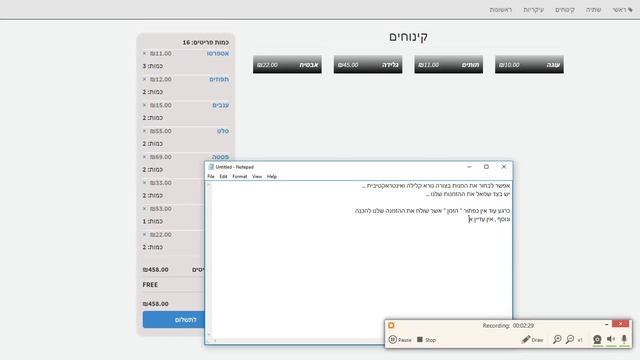Viewport: 640px width, 360px height.
Task: Remove the ₪69.00 פסטה item
Action: [144, 157]
